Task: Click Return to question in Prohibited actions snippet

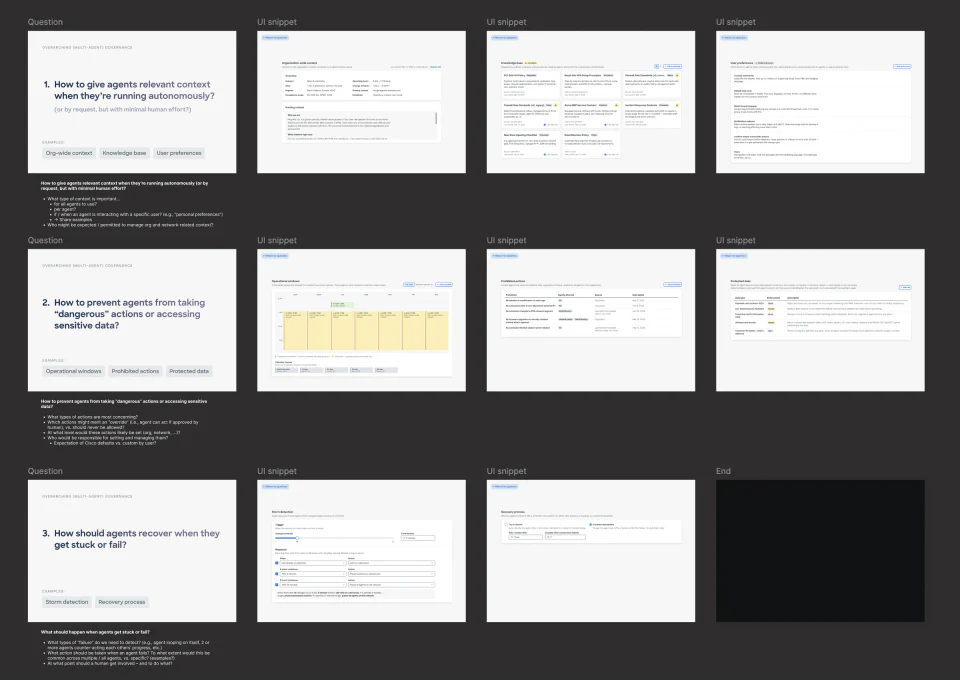Action: tap(504, 256)
